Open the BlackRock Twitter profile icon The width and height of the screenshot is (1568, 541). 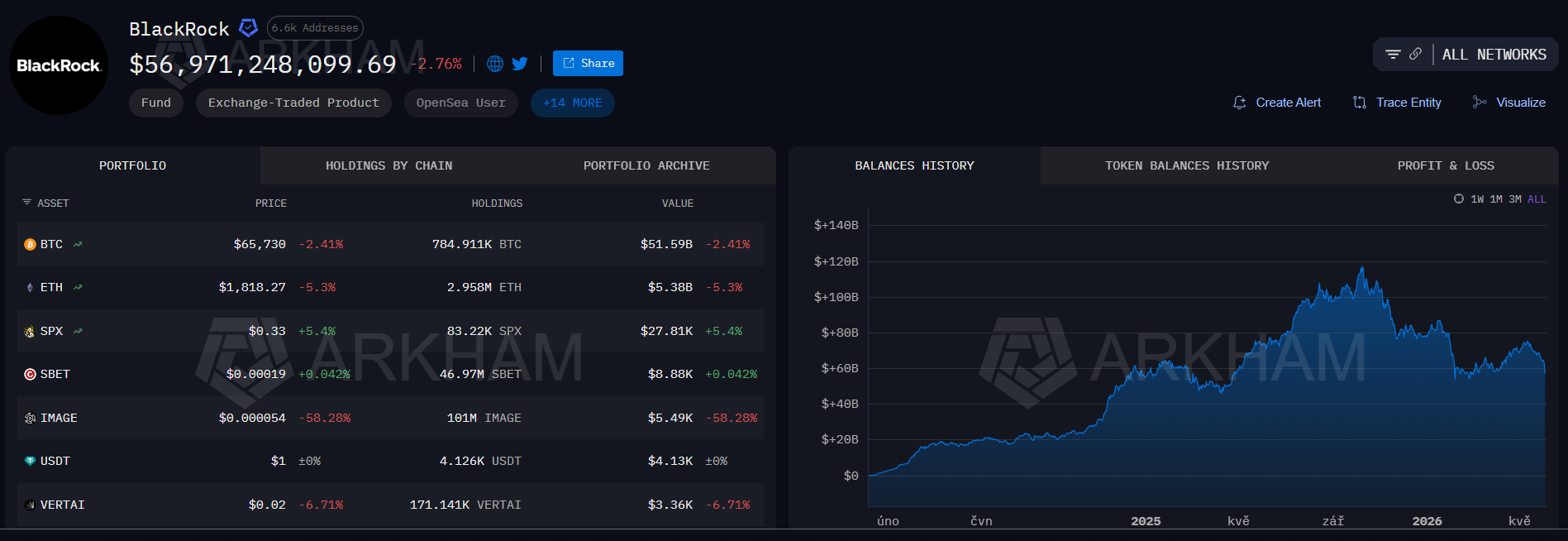(x=520, y=64)
